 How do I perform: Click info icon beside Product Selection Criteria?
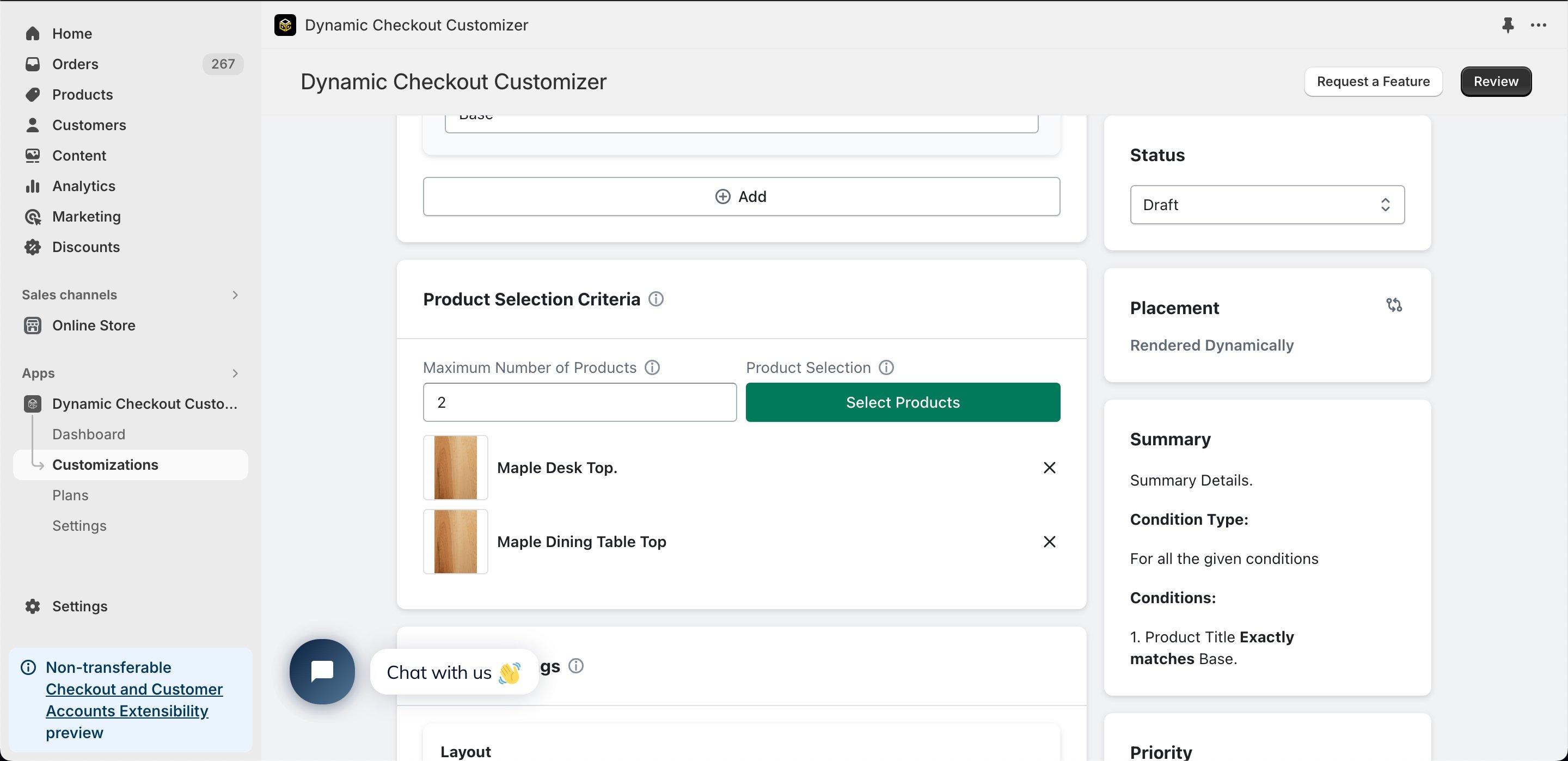[x=656, y=299]
